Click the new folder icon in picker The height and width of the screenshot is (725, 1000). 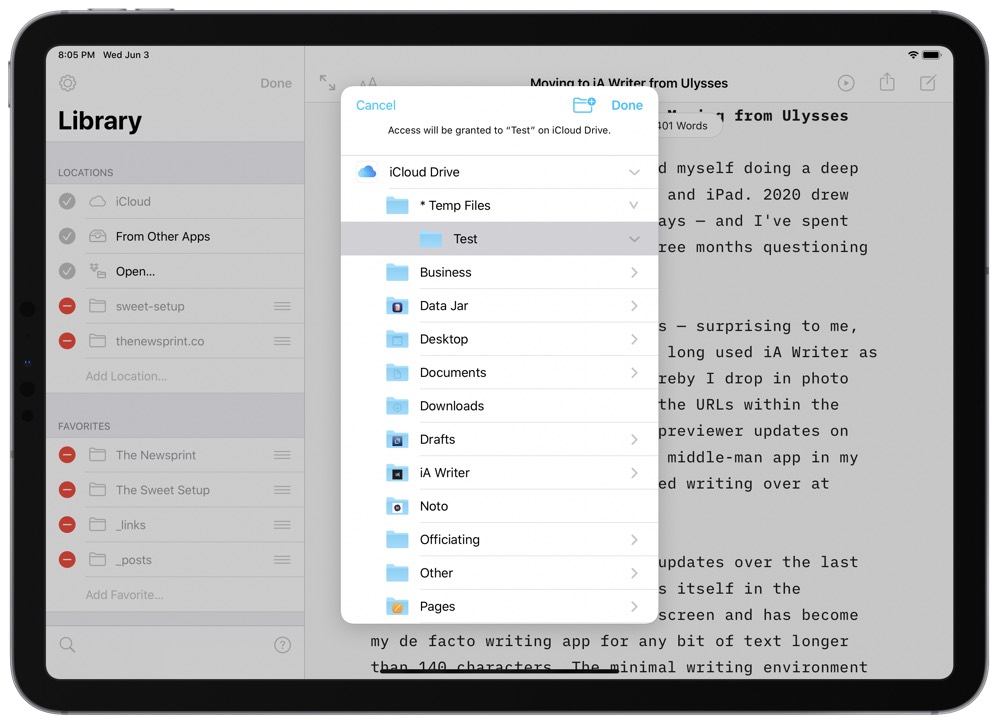point(584,105)
